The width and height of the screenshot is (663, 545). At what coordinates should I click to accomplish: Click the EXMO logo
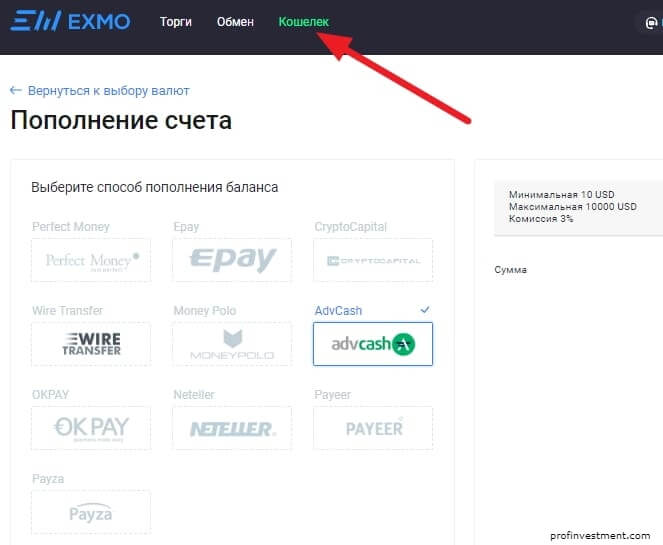click(x=71, y=21)
